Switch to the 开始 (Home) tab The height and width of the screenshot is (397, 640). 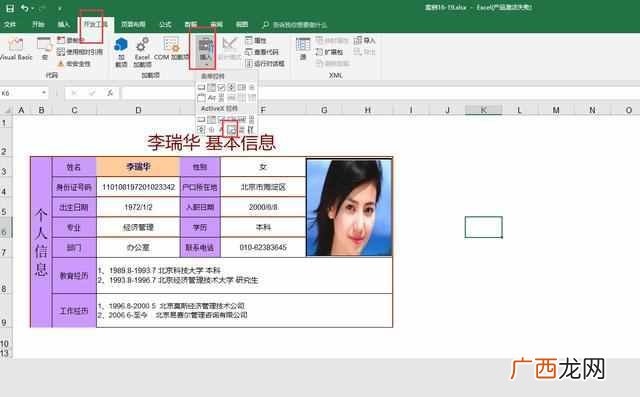[x=38, y=24]
